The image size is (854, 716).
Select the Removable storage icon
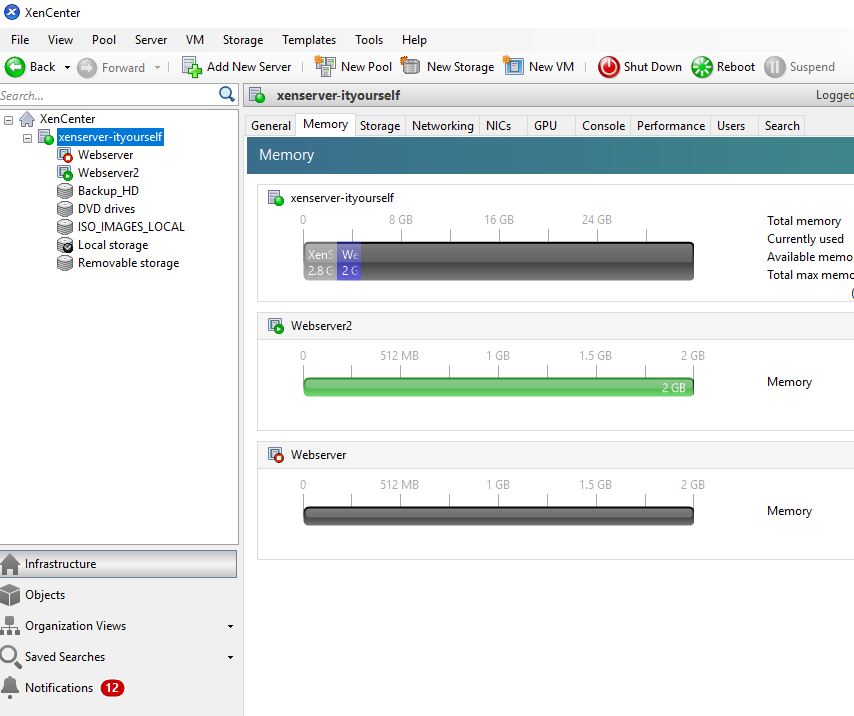click(65, 263)
